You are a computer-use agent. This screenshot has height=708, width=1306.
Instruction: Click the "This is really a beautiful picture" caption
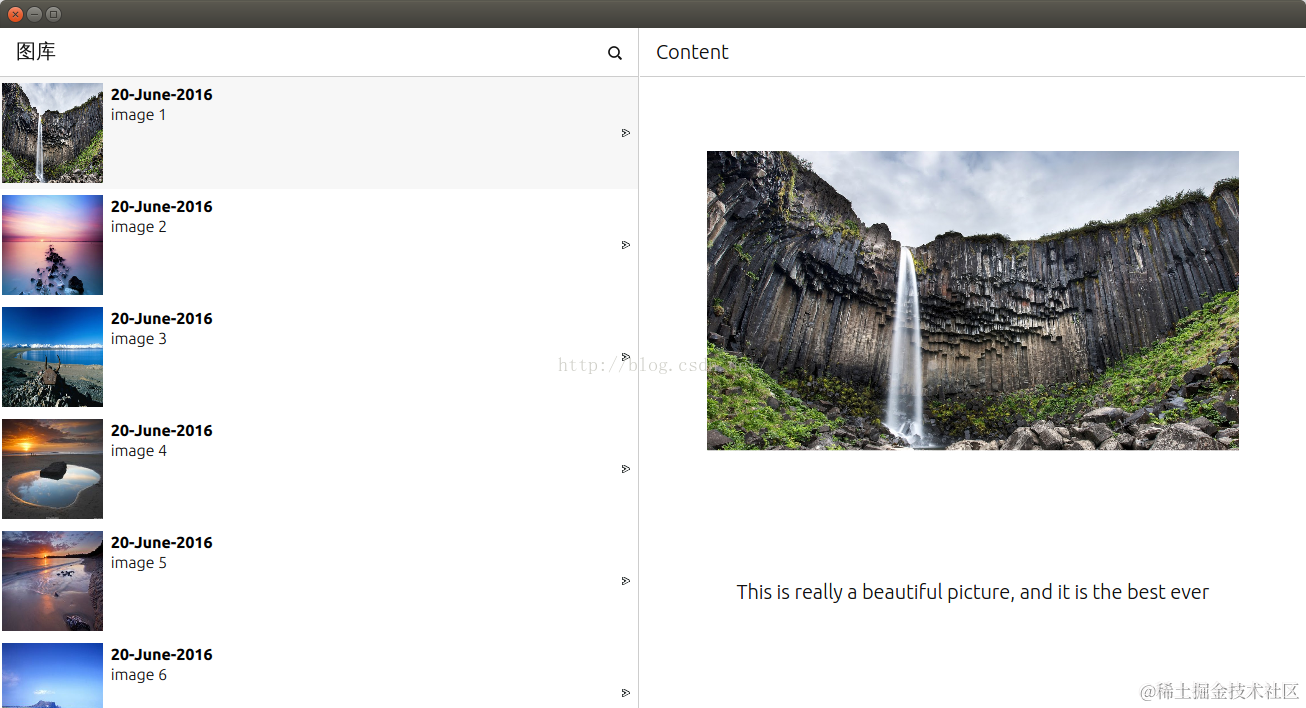pos(973,592)
